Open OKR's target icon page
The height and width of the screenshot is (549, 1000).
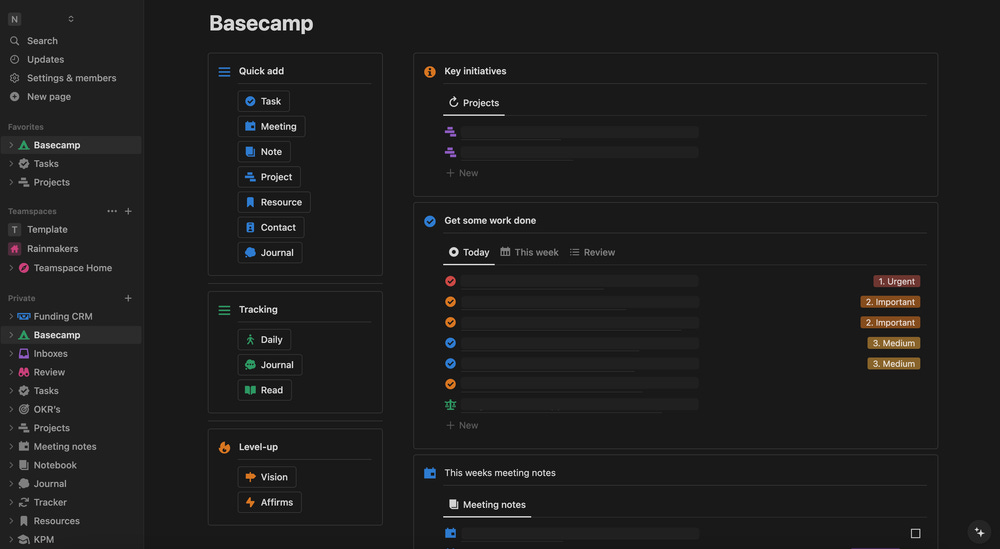(47, 409)
